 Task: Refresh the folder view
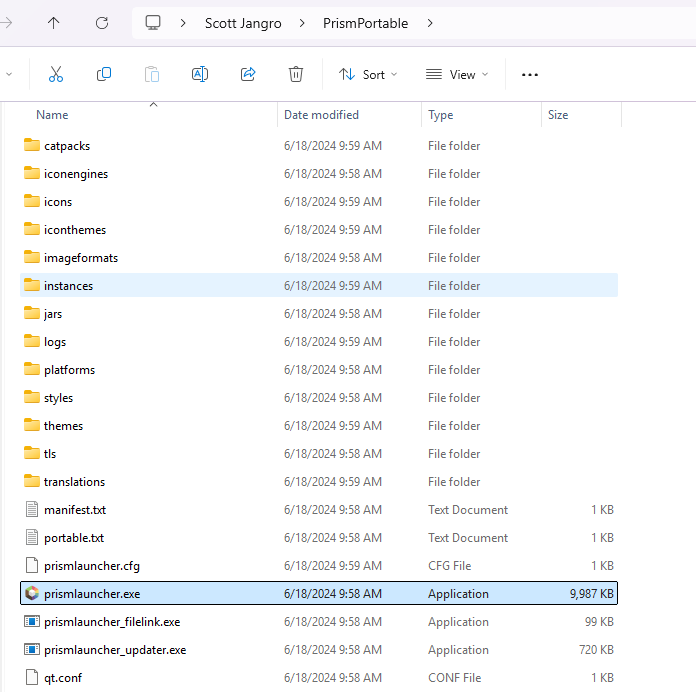point(102,23)
